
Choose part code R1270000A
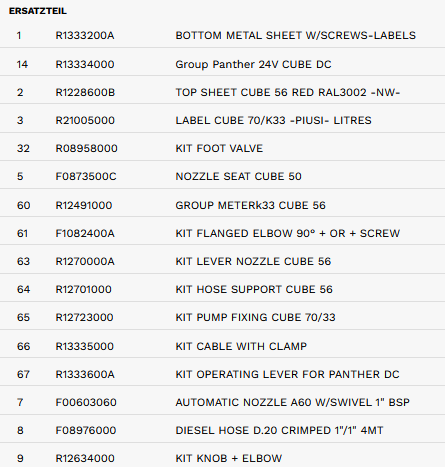85,261
